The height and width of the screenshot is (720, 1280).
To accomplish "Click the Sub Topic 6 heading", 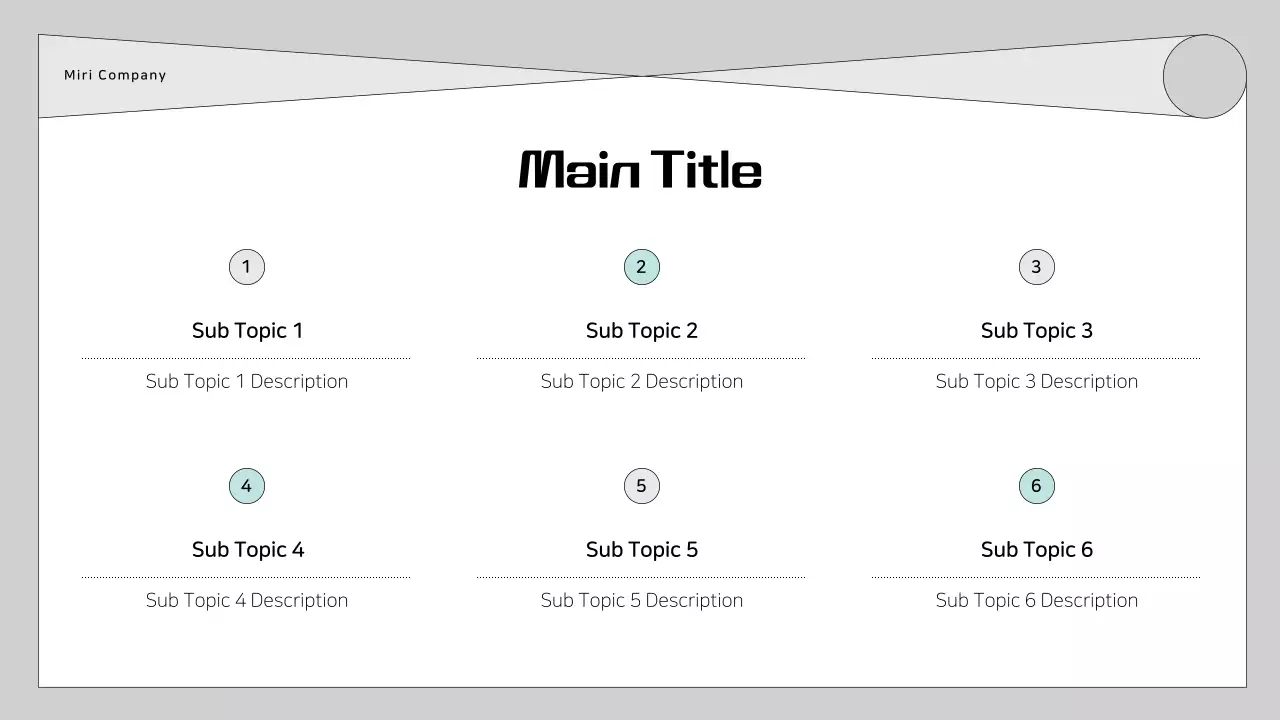I will pos(1037,550).
